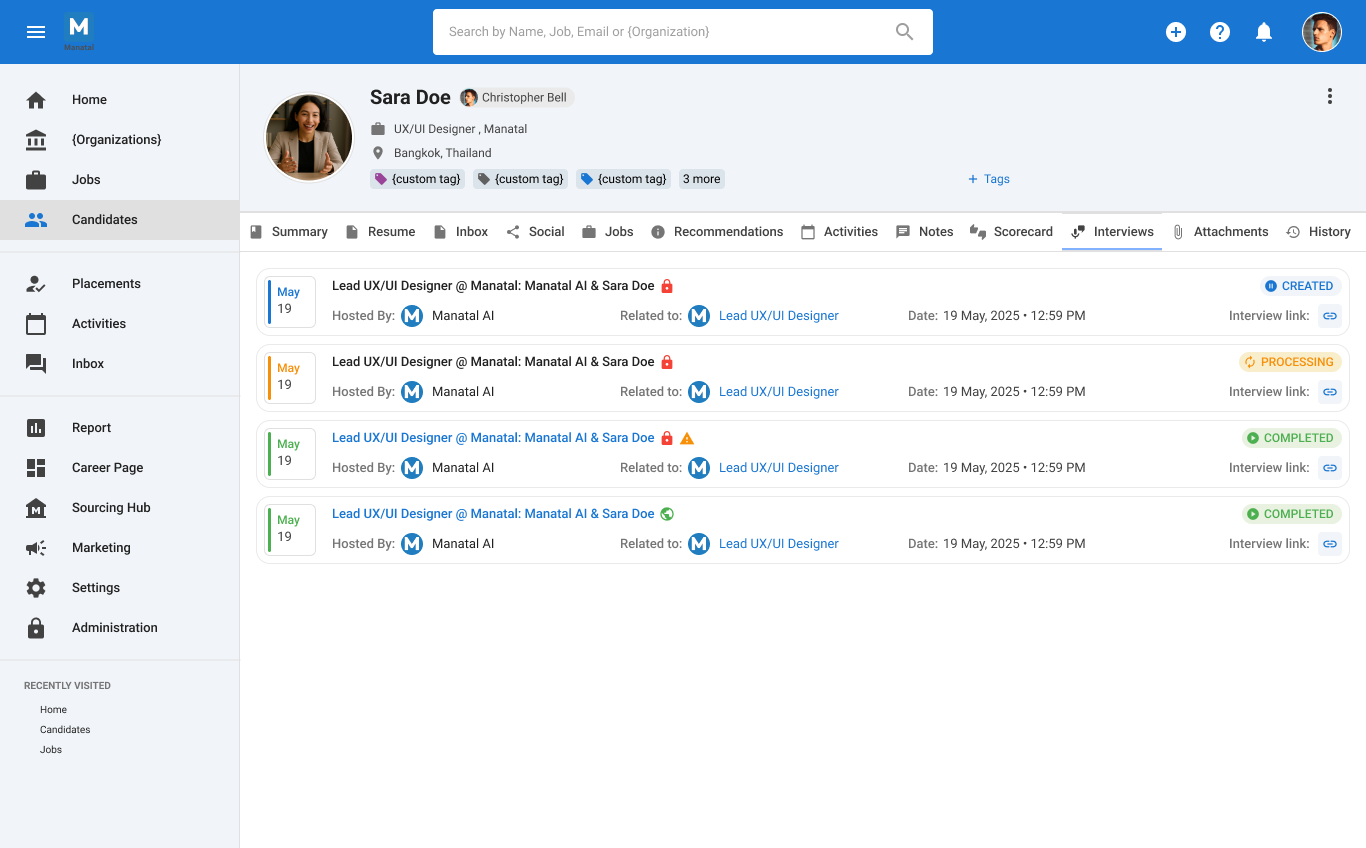Click the gray custom tag
The height and width of the screenshot is (848, 1366).
coord(521,179)
